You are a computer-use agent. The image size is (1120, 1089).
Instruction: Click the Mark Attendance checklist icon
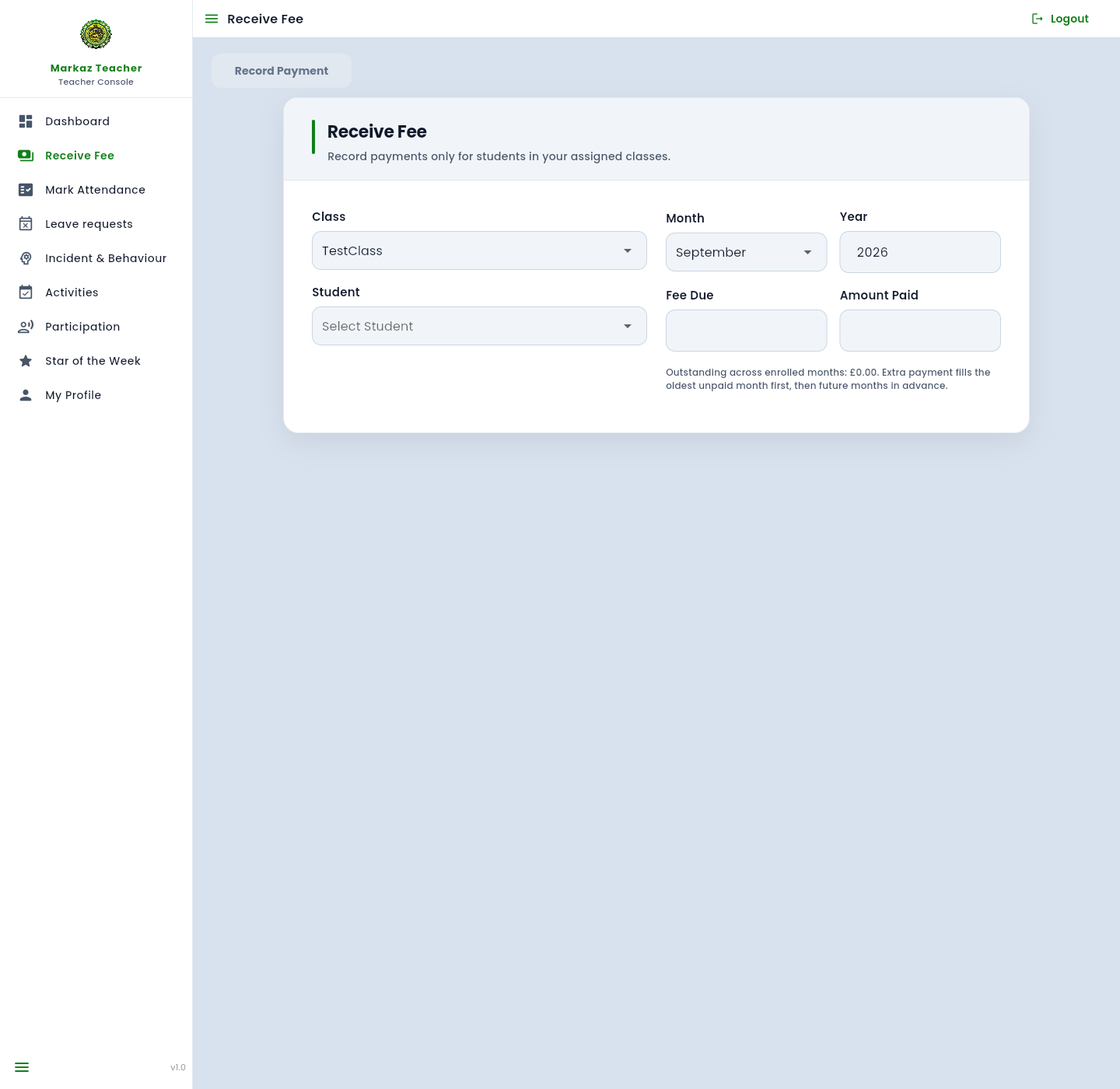[x=26, y=190]
